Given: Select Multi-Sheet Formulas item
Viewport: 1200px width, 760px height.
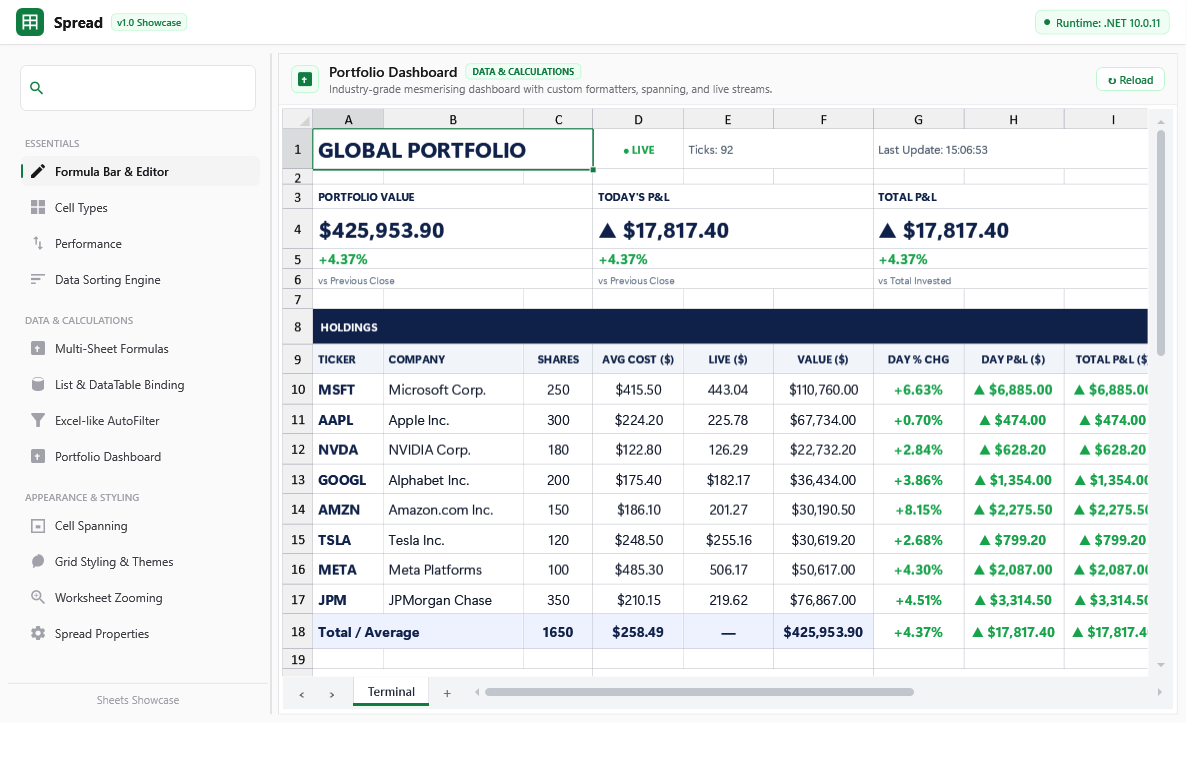Looking at the screenshot, I should coord(140,349).
